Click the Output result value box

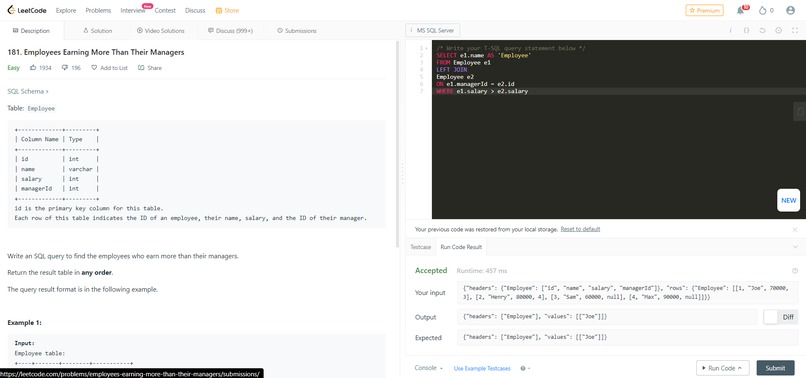point(607,317)
